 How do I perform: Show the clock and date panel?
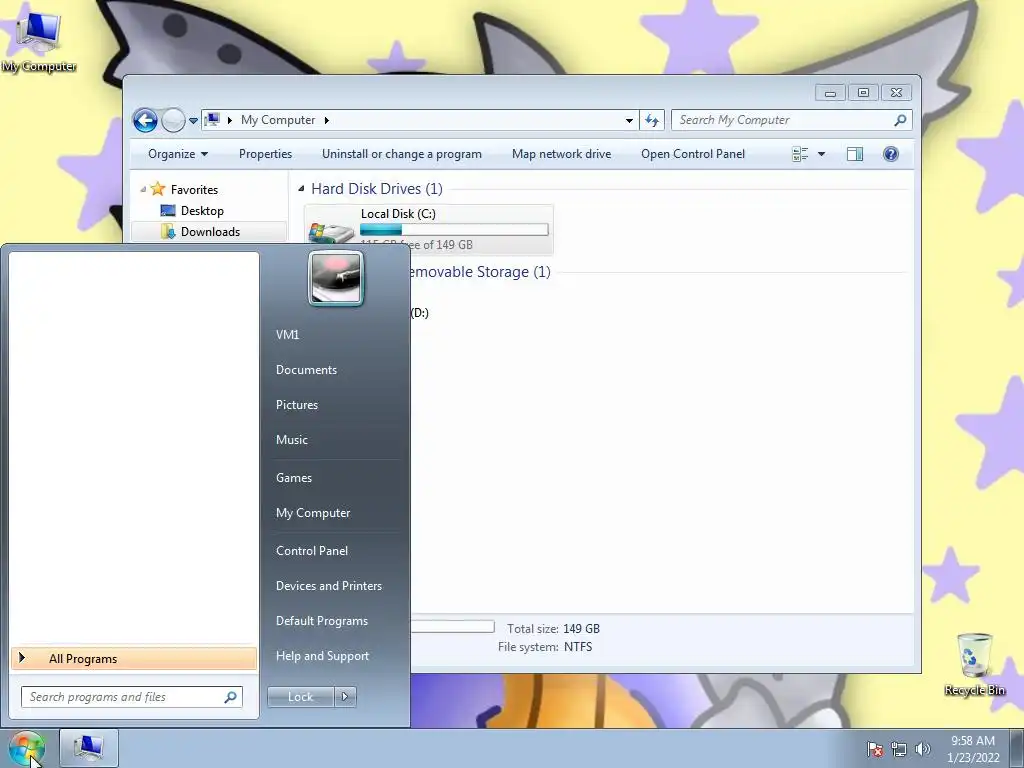click(973, 748)
